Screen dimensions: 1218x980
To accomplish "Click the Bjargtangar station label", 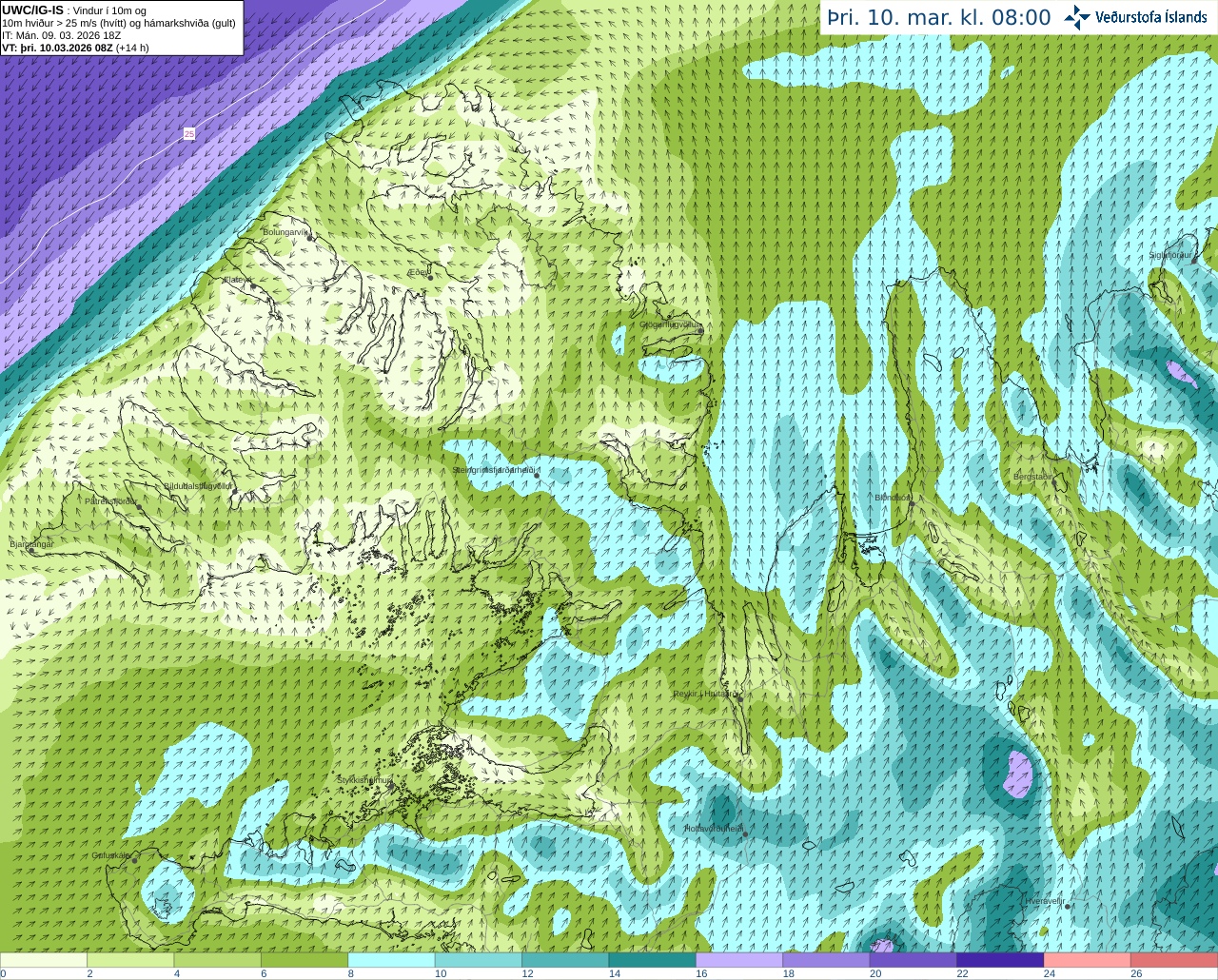I will click(31, 544).
